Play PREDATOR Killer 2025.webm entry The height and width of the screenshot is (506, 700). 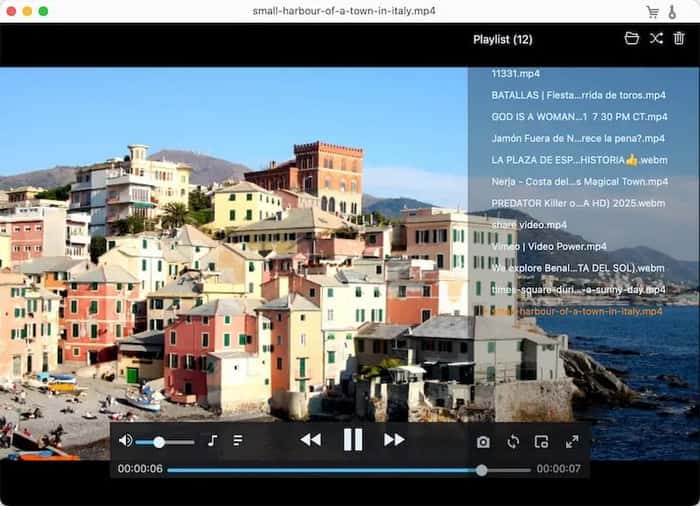coord(578,203)
